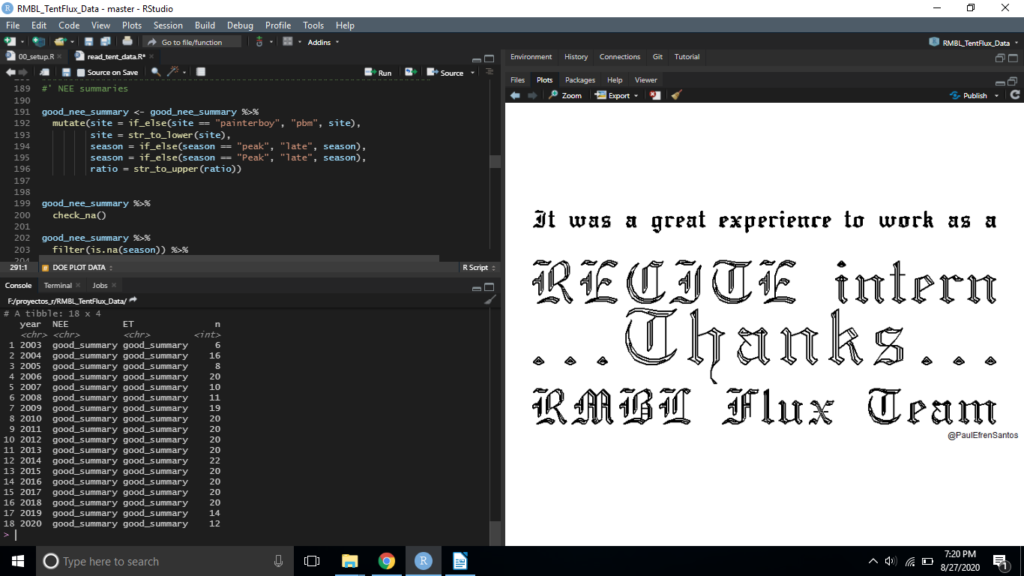Screen dimensions: 1024x576
Task: Expand the Export plot dropdown
Action: [x=636, y=96]
